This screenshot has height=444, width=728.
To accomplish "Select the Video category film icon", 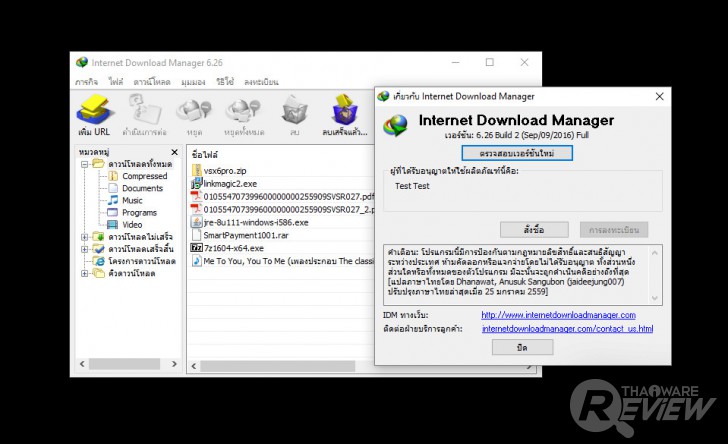I will [x=113, y=225].
